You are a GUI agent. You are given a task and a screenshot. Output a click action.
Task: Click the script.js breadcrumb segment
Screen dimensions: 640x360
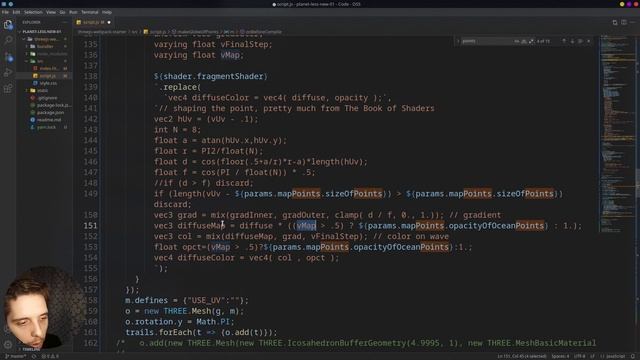[x=155, y=32]
